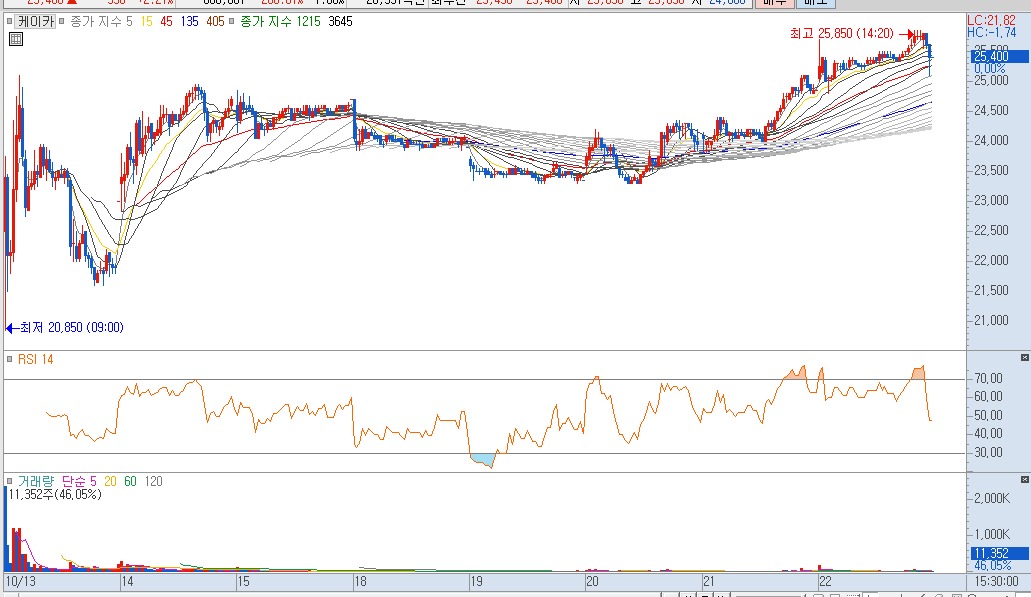Toggle the marker before 종가 지수 1215
Screen dimensions: 1031x597
(x=231, y=21)
